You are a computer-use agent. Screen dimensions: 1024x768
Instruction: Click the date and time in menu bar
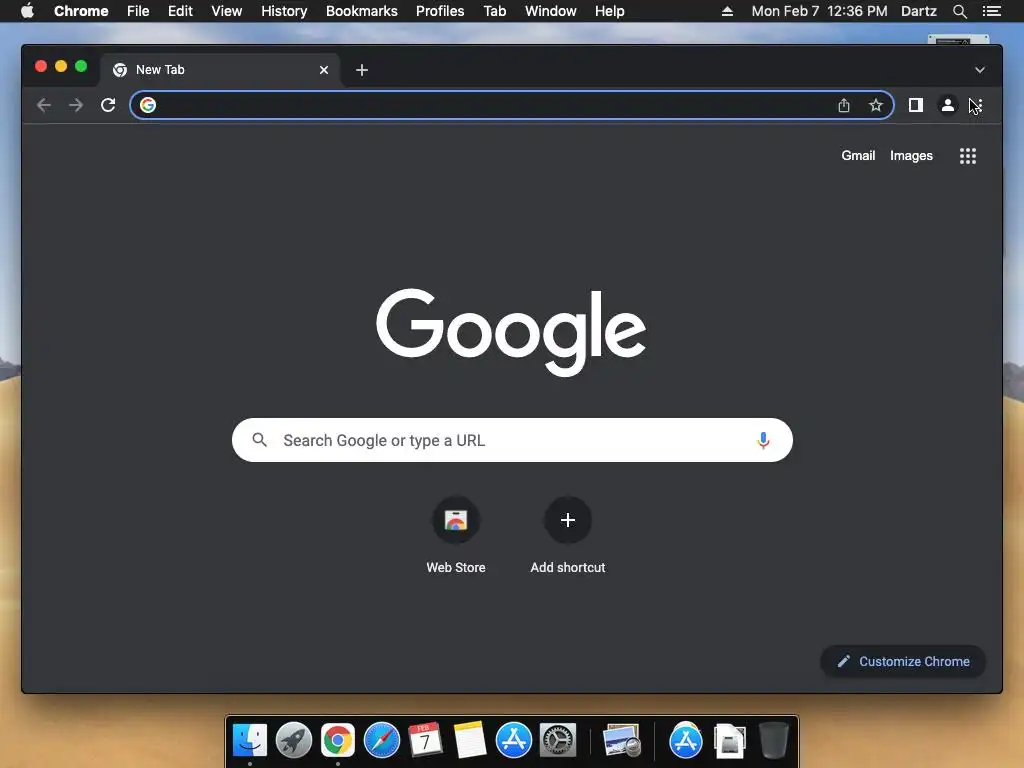click(x=820, y=11)
